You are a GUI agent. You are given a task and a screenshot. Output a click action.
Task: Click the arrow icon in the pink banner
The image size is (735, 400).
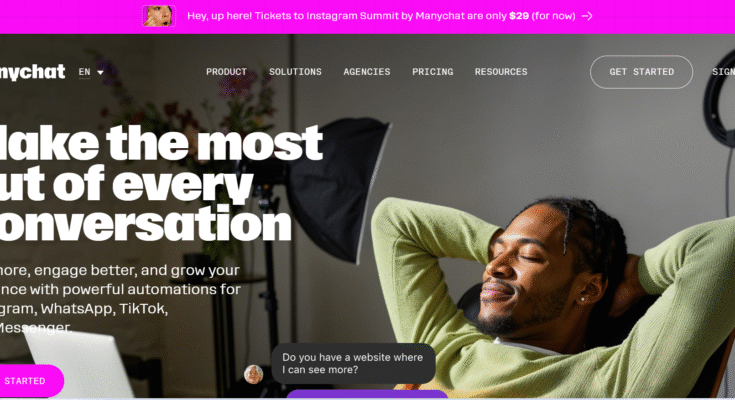(587, 16)
